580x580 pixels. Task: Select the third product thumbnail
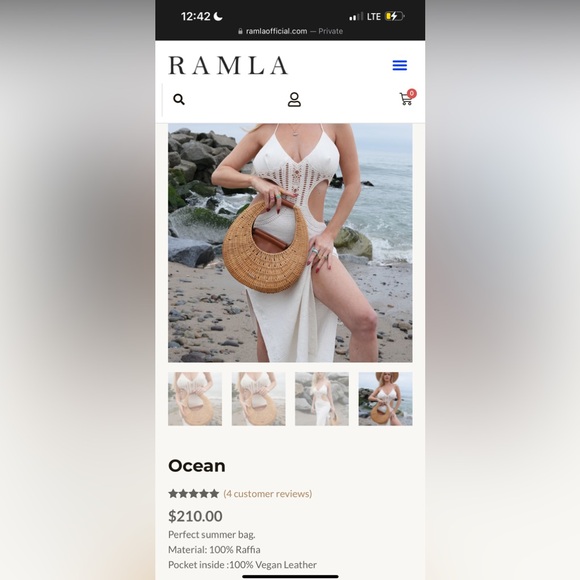tap(322, 399)
